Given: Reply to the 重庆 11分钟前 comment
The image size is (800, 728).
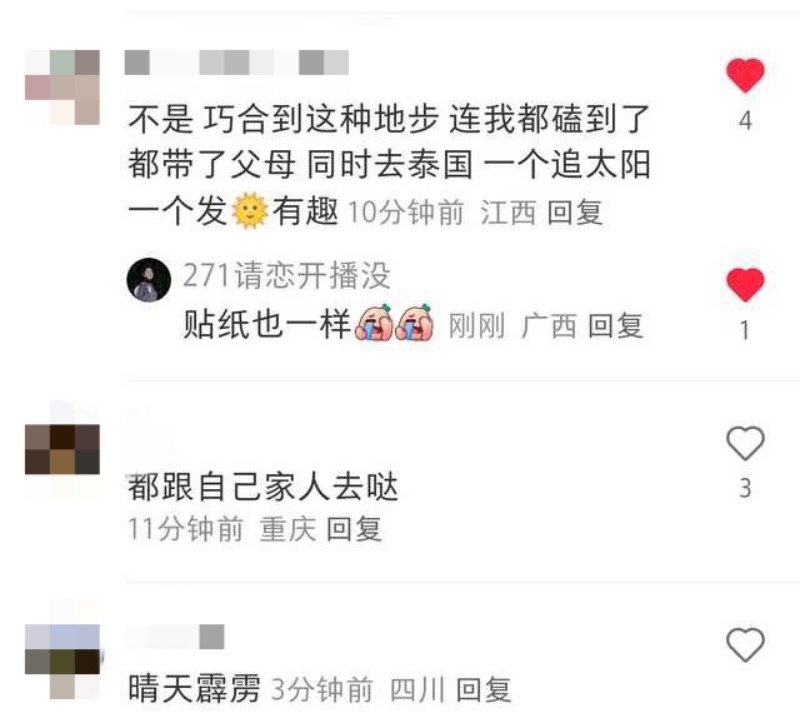Looking at the screenshot, I should click(354, 529).
